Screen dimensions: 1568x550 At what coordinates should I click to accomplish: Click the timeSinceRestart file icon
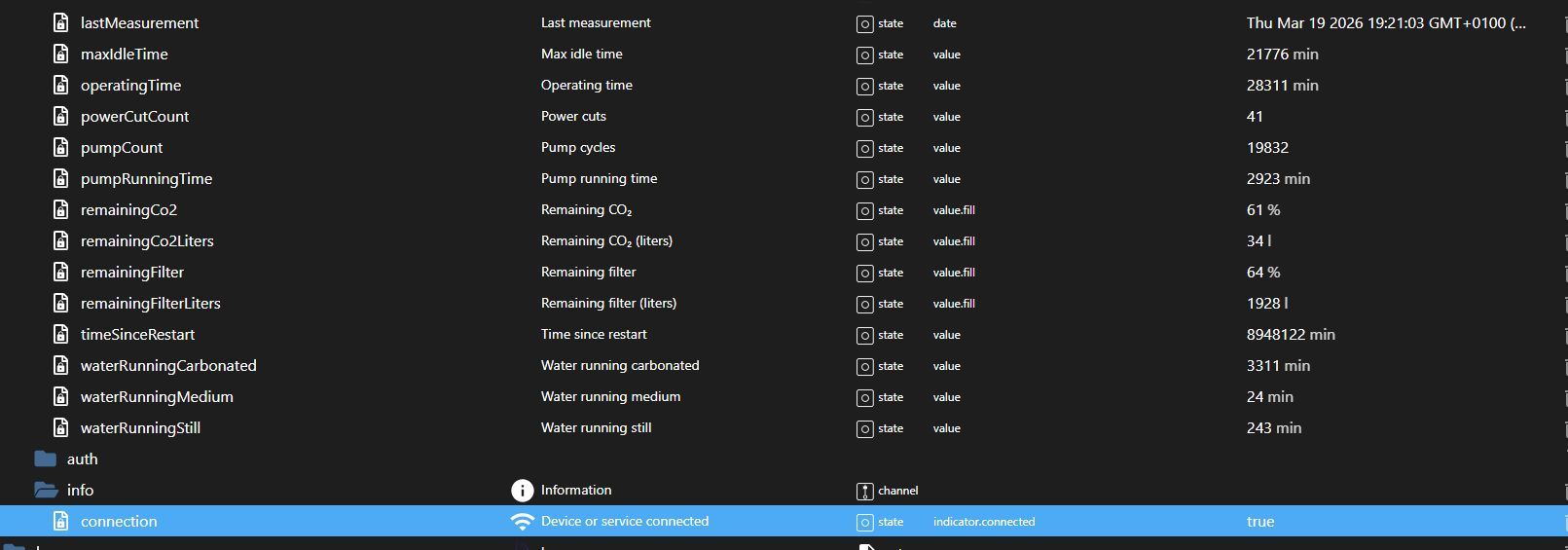[x=60, y=335]
